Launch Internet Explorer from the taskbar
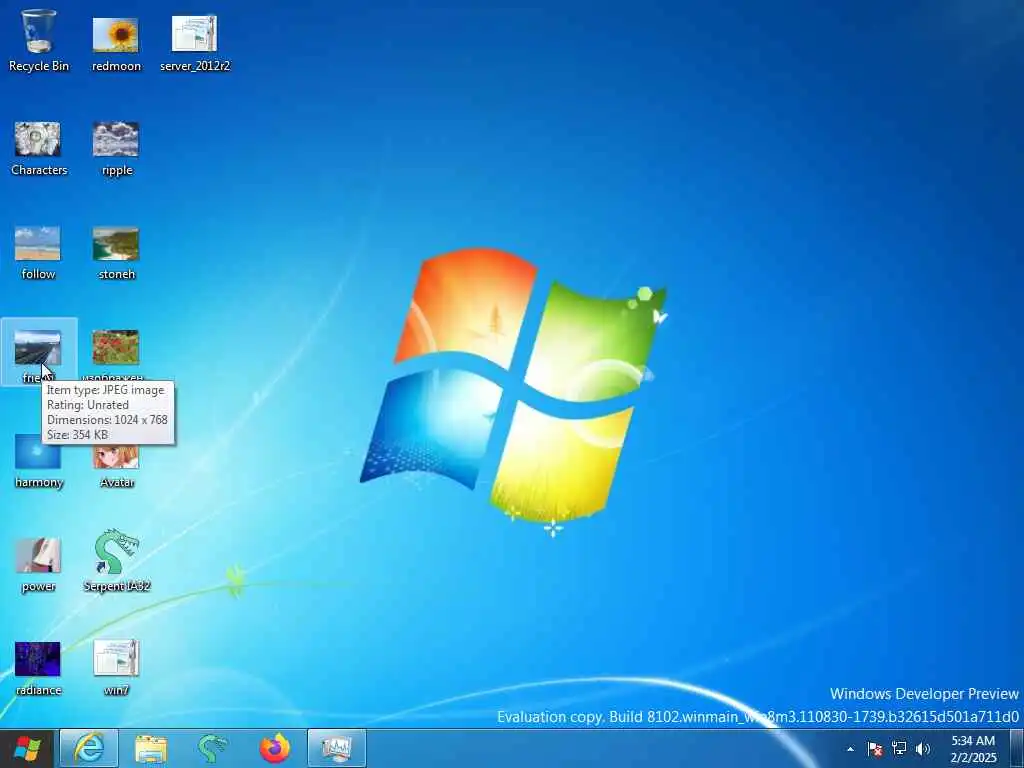 click(89, 748)
